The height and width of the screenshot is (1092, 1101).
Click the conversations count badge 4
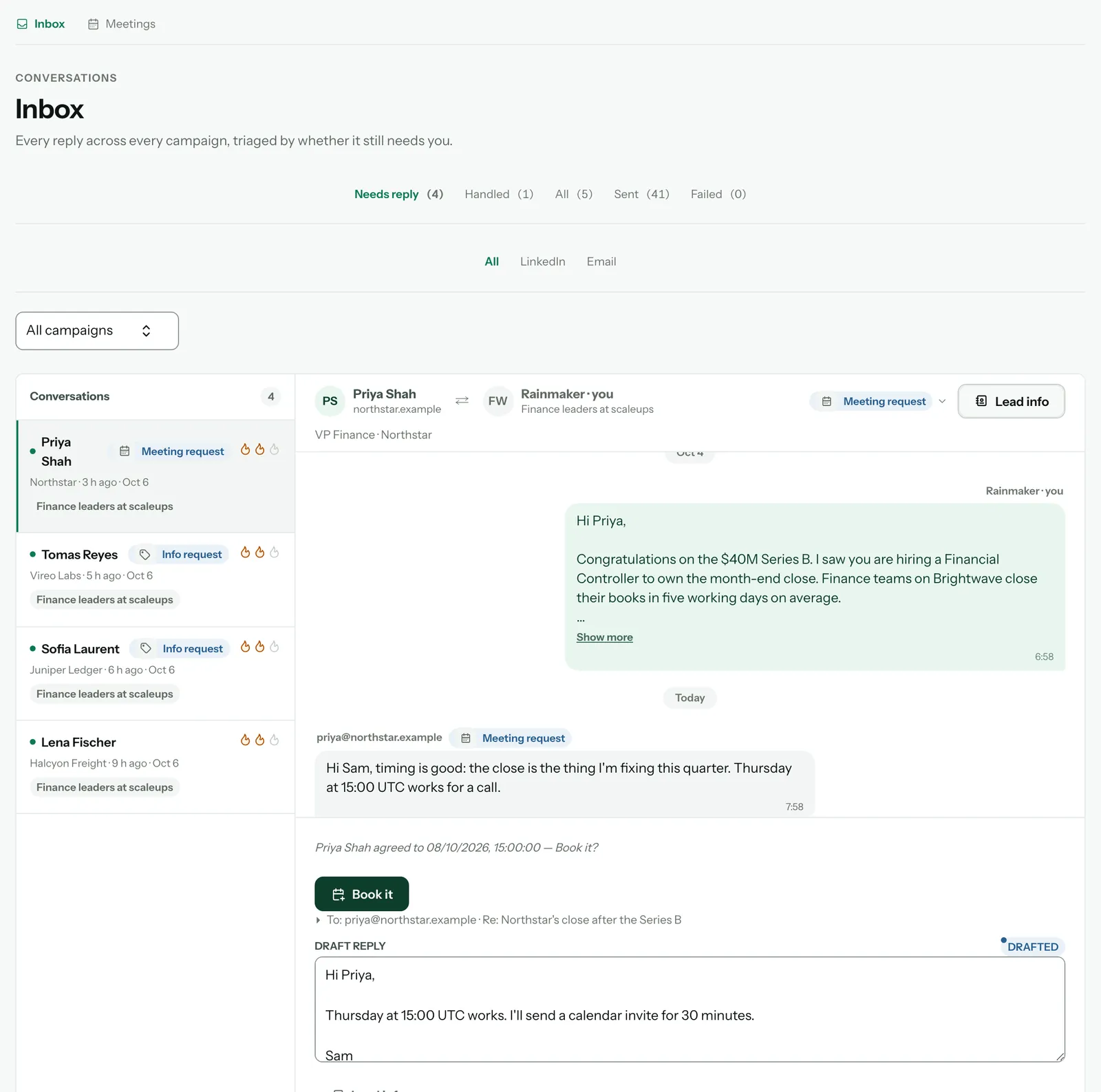coord(270,396)
